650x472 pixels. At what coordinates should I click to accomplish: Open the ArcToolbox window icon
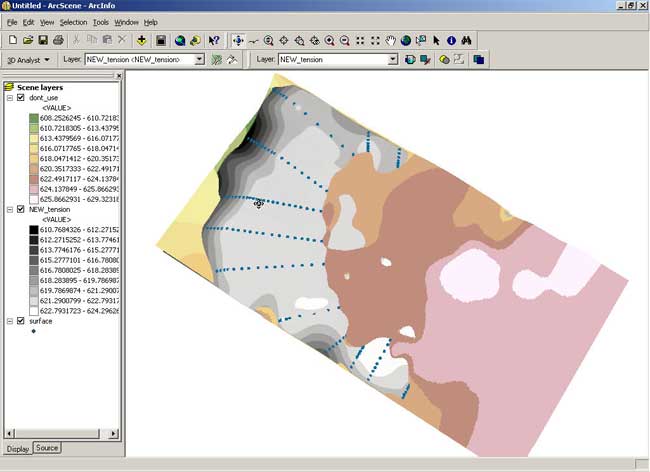click(195, 40)
